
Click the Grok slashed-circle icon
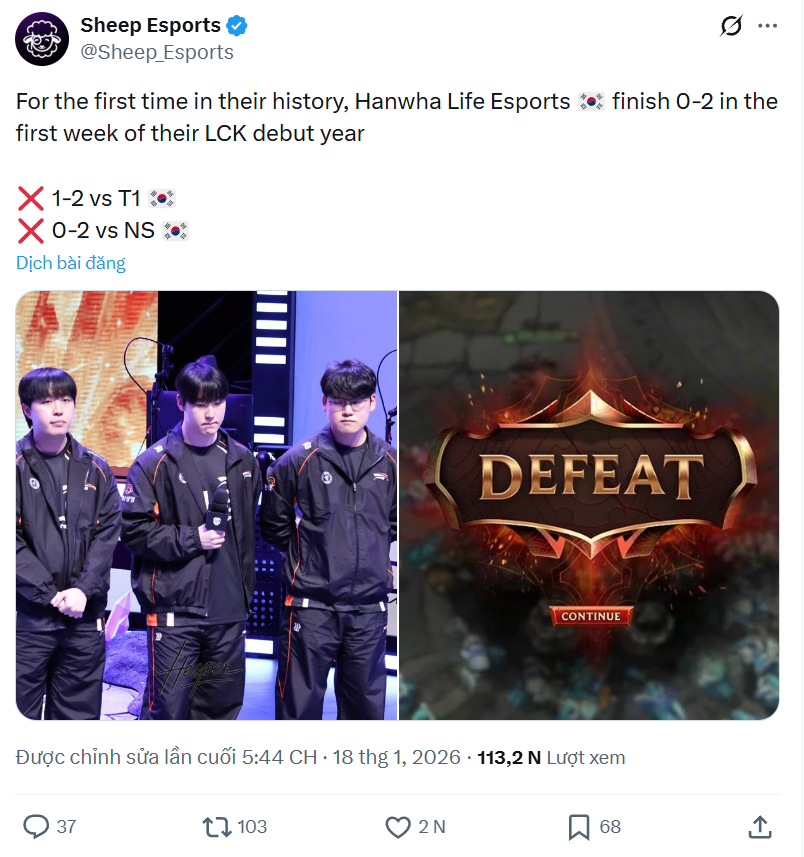(x=731, y=26)
